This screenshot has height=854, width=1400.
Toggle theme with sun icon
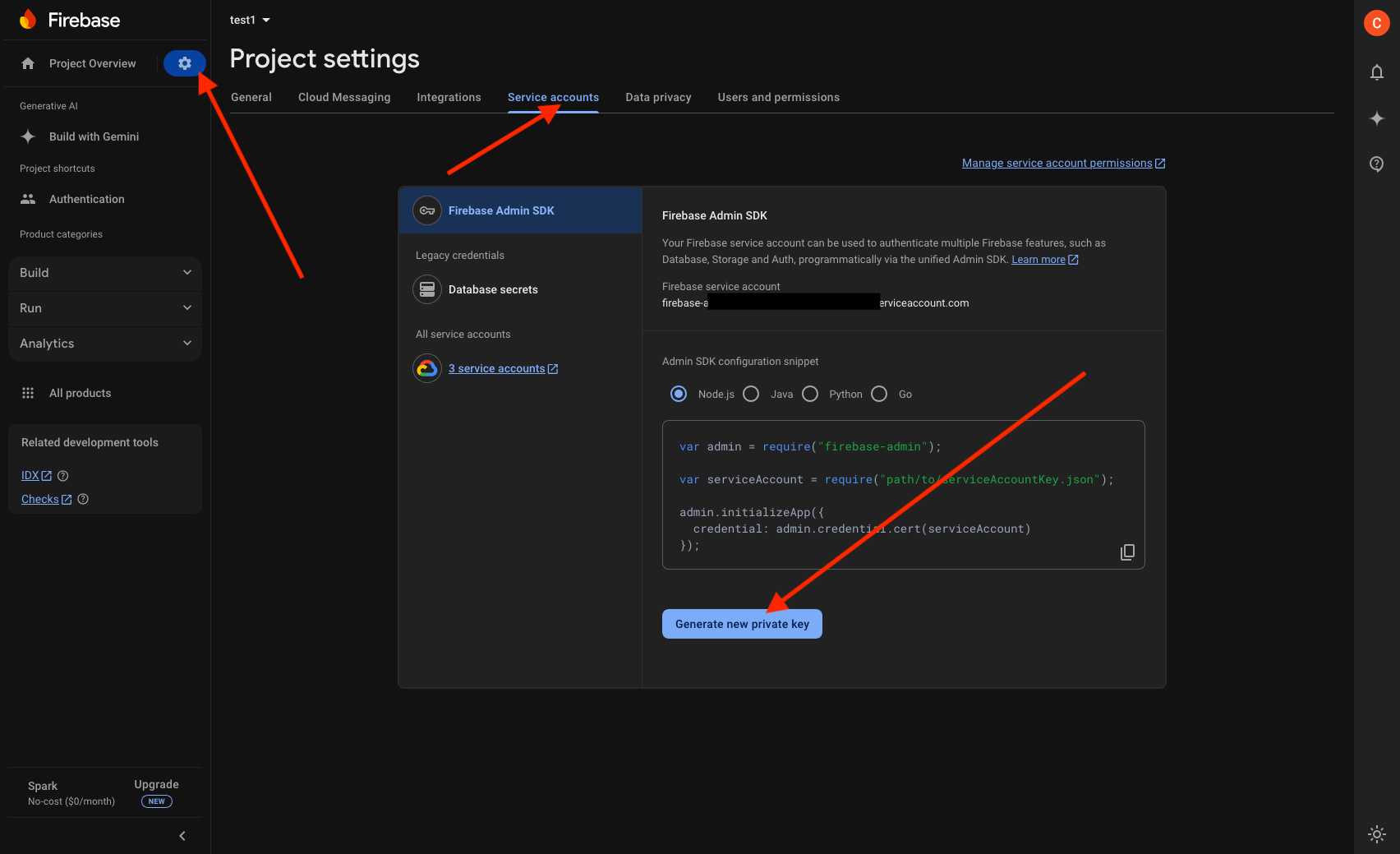pos(1377,833)
